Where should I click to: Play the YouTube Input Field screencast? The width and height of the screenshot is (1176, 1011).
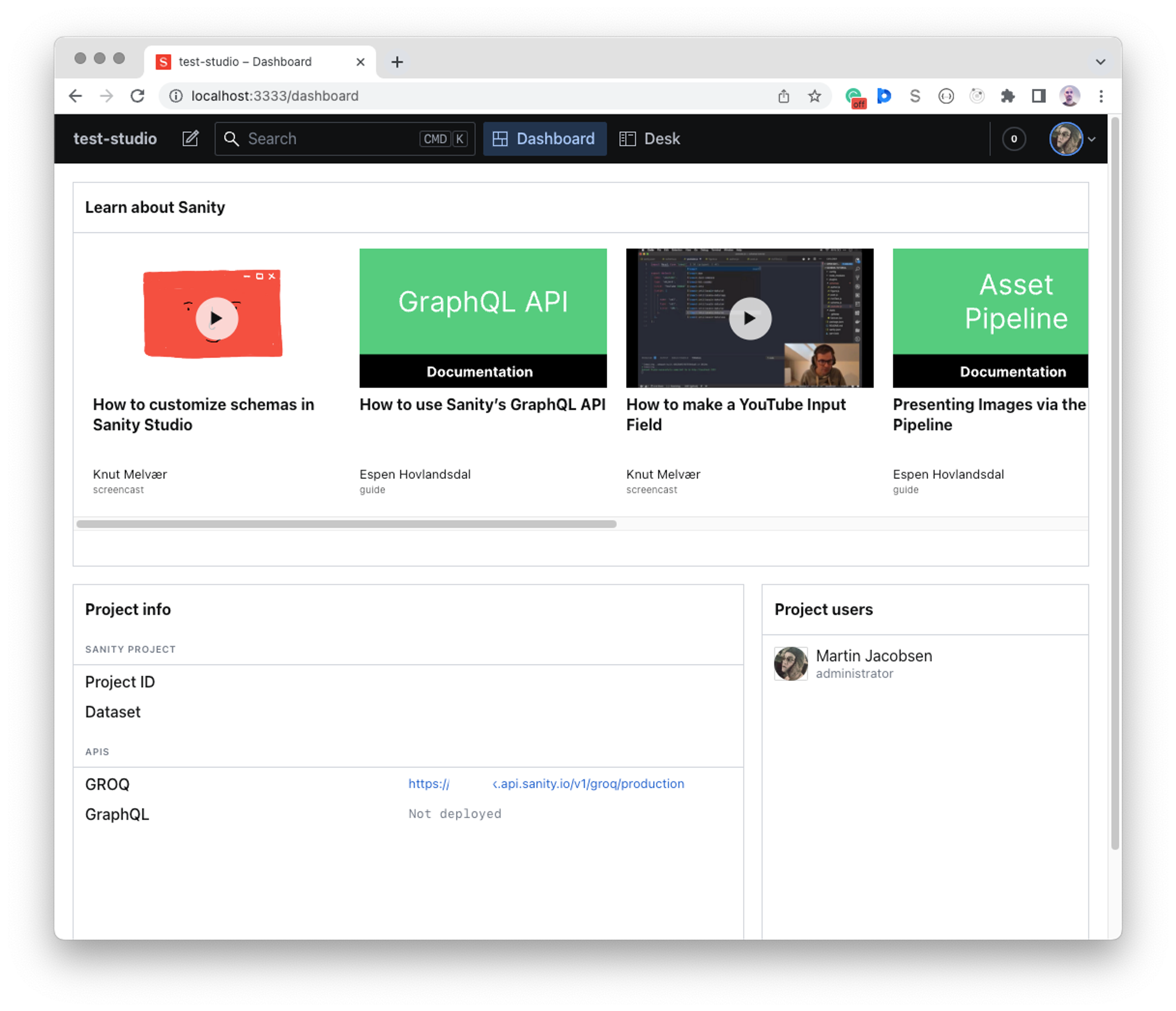[x=750, y=318]
